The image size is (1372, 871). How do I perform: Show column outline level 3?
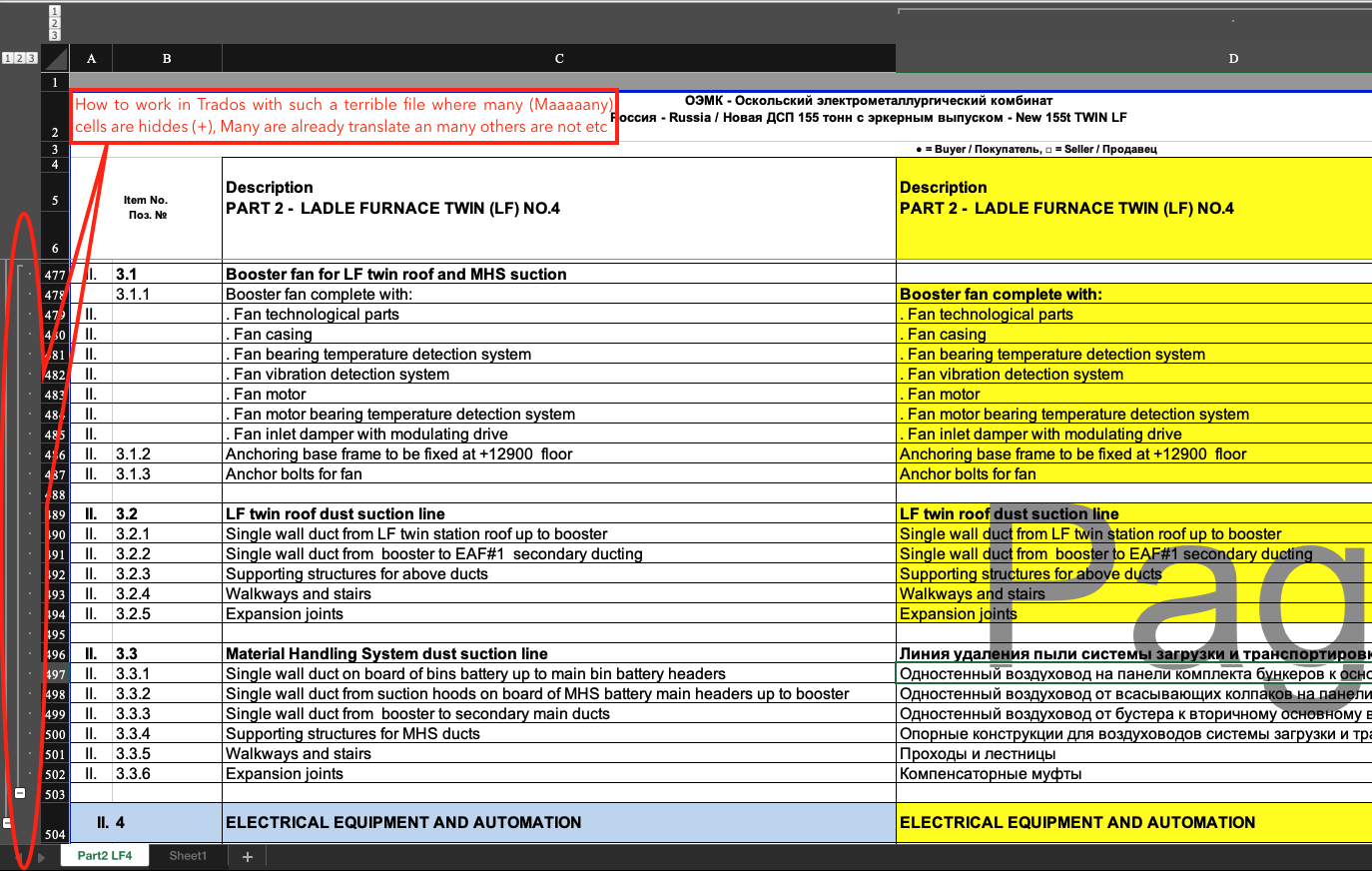pos(55,35)
